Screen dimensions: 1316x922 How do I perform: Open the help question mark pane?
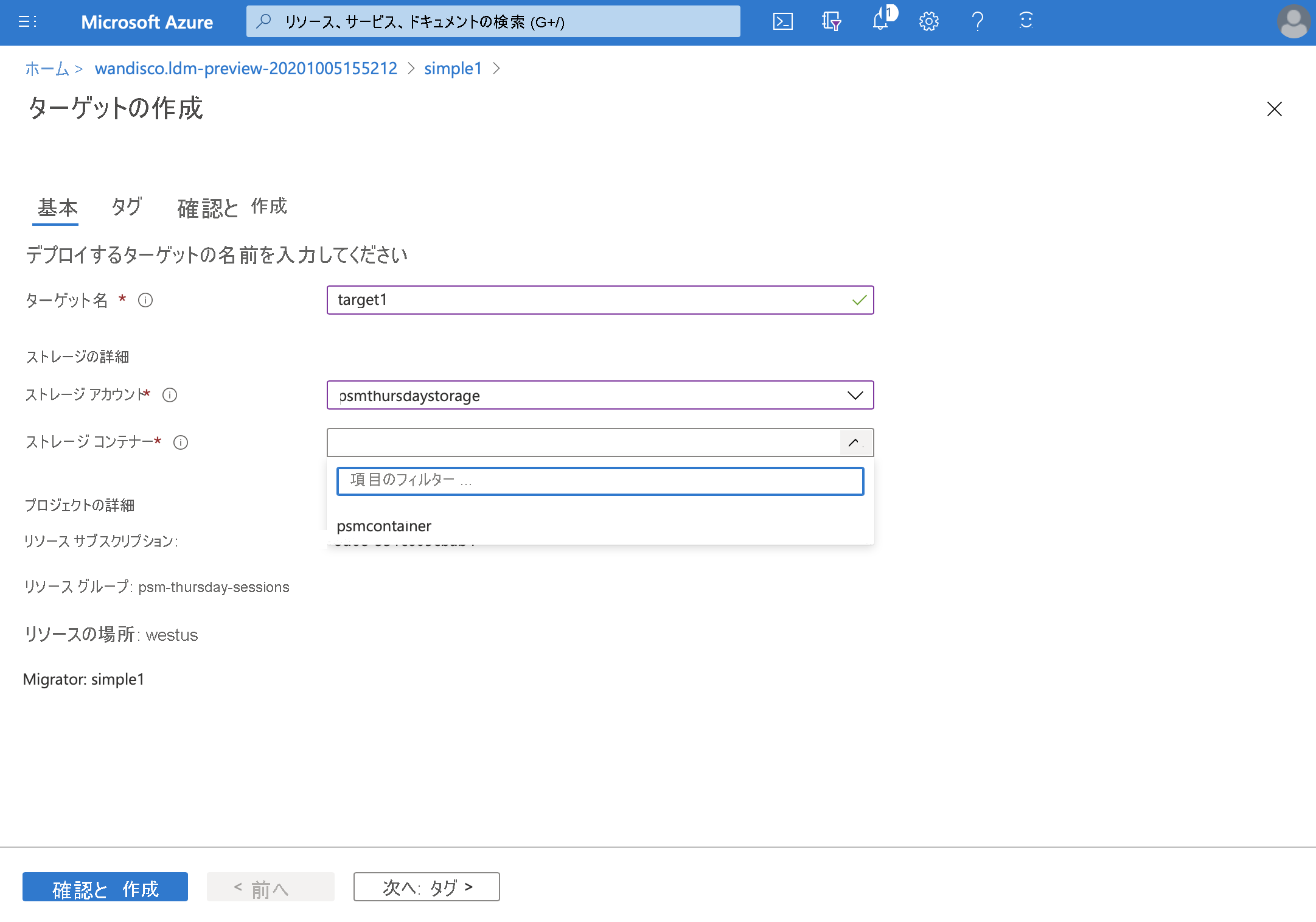pos(977,21)
